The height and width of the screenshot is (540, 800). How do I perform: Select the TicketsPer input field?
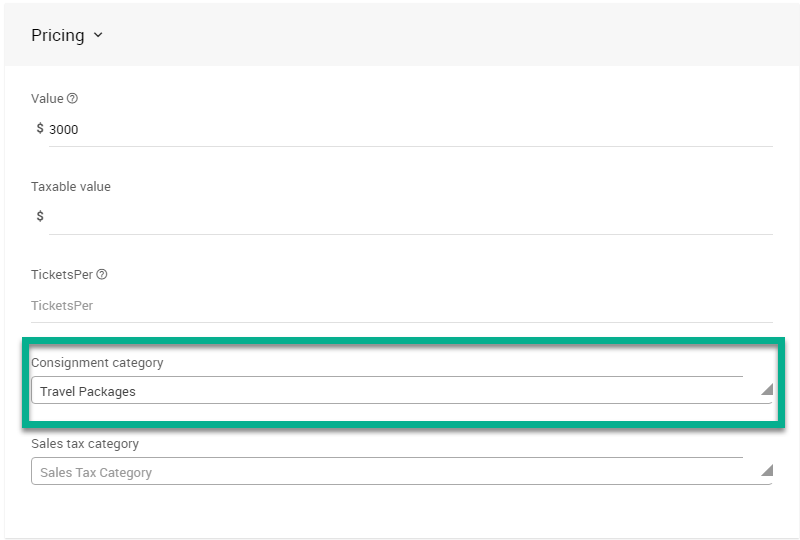click(x=400, y=305)
